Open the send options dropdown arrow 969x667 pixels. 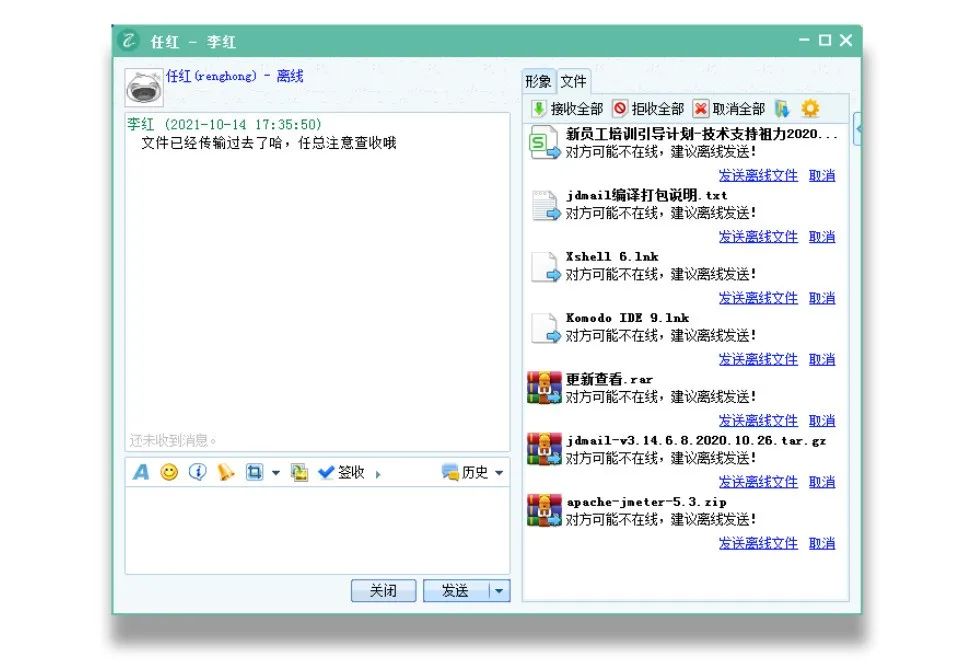[x=499, y=590]
